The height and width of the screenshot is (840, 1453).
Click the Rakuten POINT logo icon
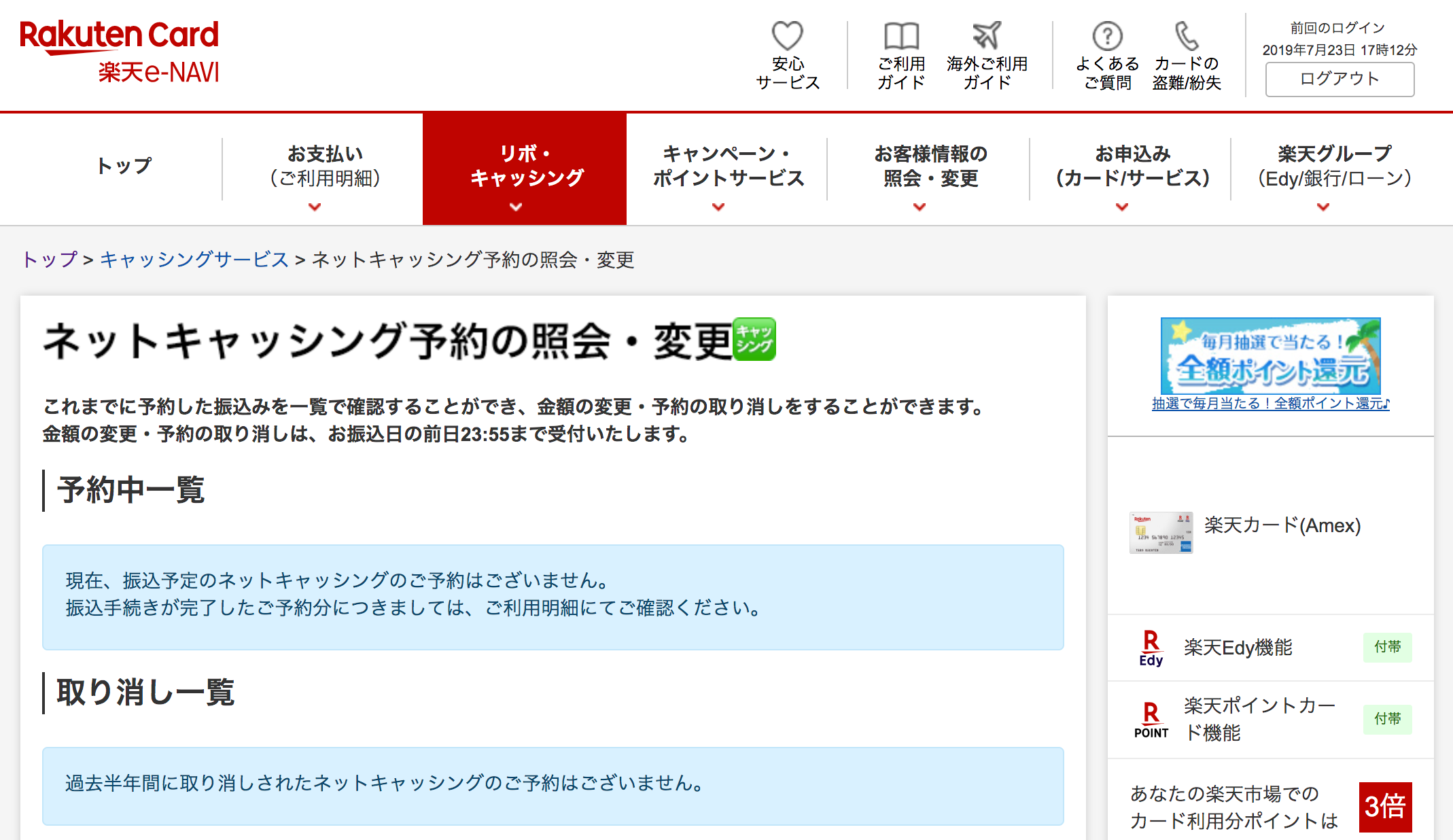(1151, 720)
